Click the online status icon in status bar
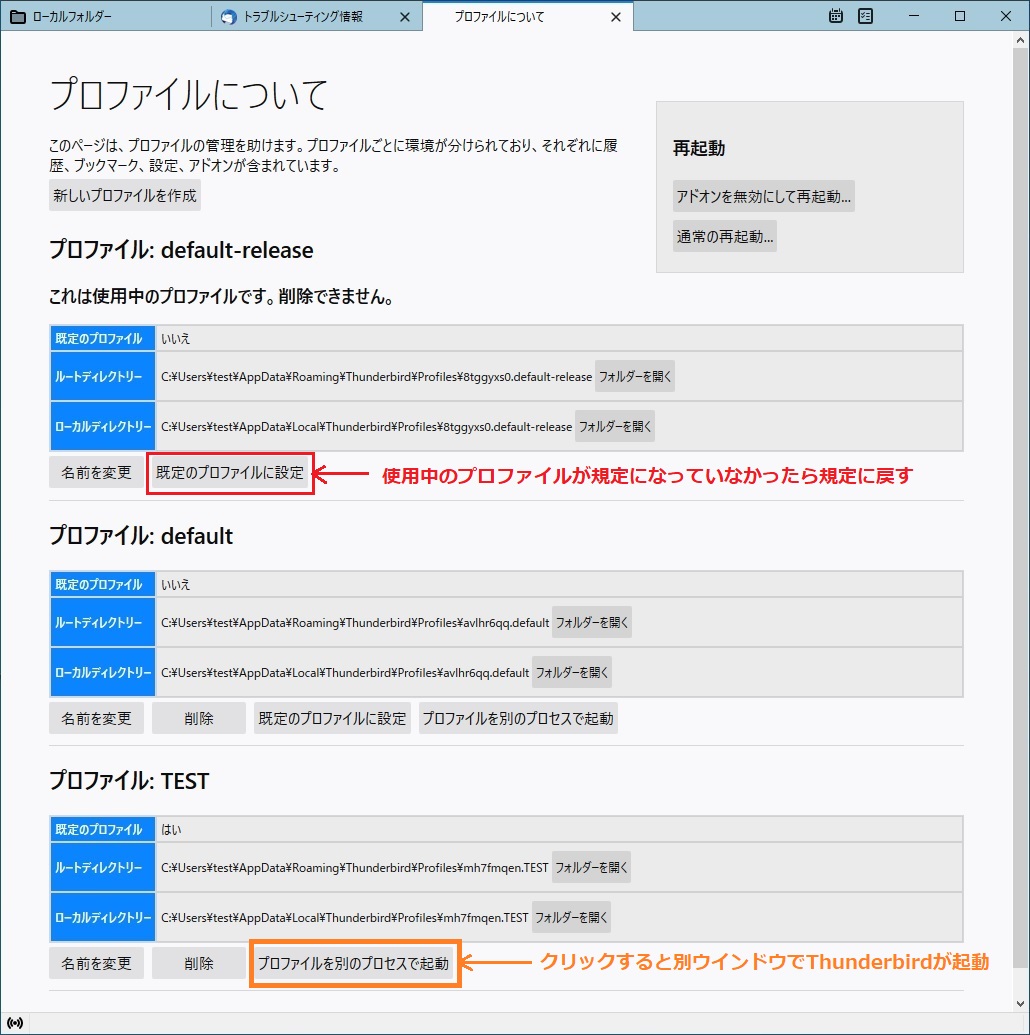This screenshot has height=1035, width=1030. point(15,1023)
